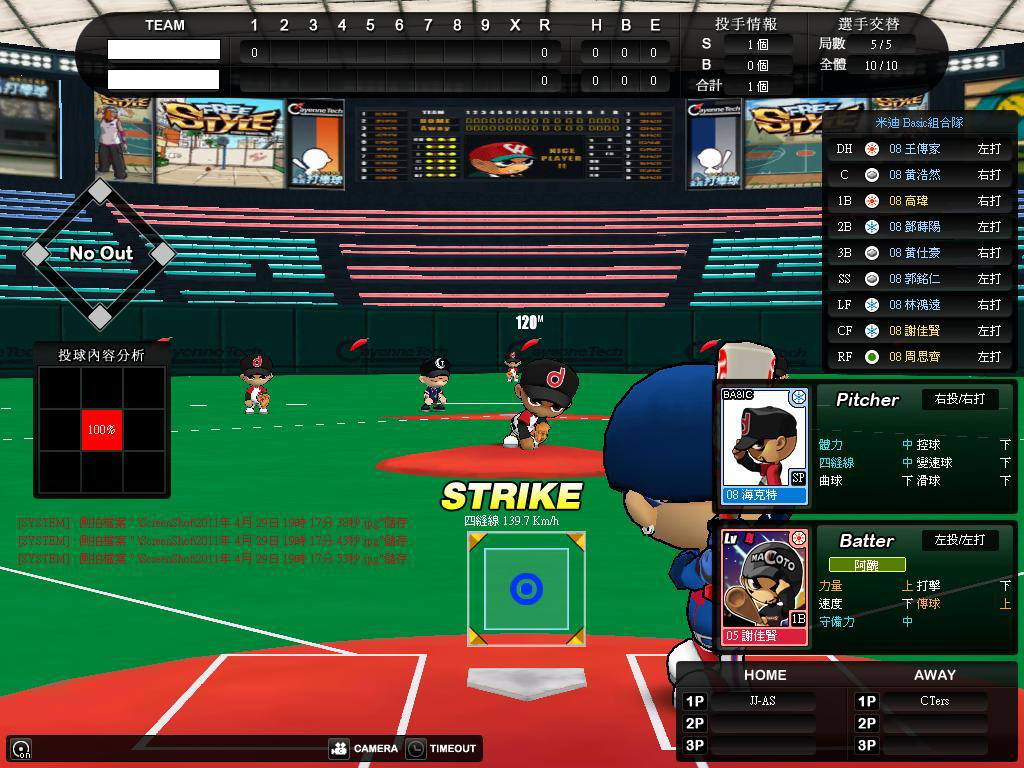Click the 120M outfield distance marker
This screenshot has width=1024, height=768.
click(529, 322)
